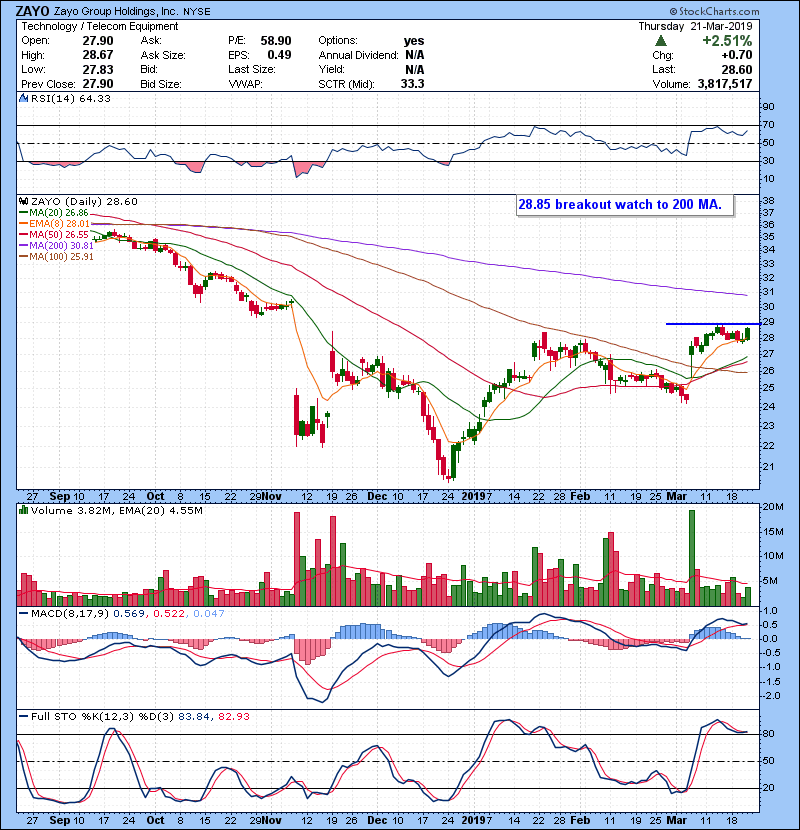Click the NYSE exchange label
The width and height of the screenshot is (800, 830).
point(197,12)
